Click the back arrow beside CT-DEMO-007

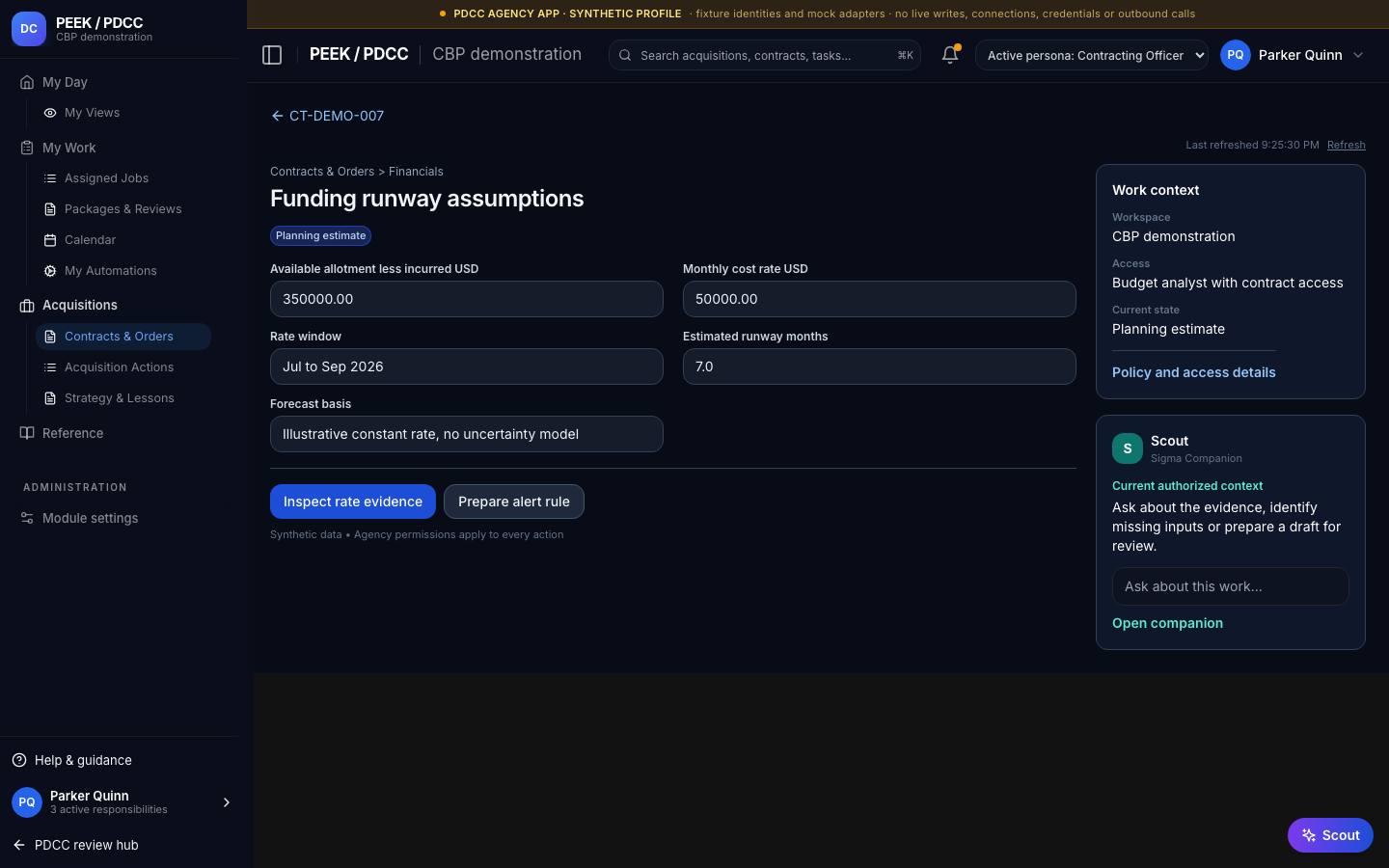click(278, 116)
